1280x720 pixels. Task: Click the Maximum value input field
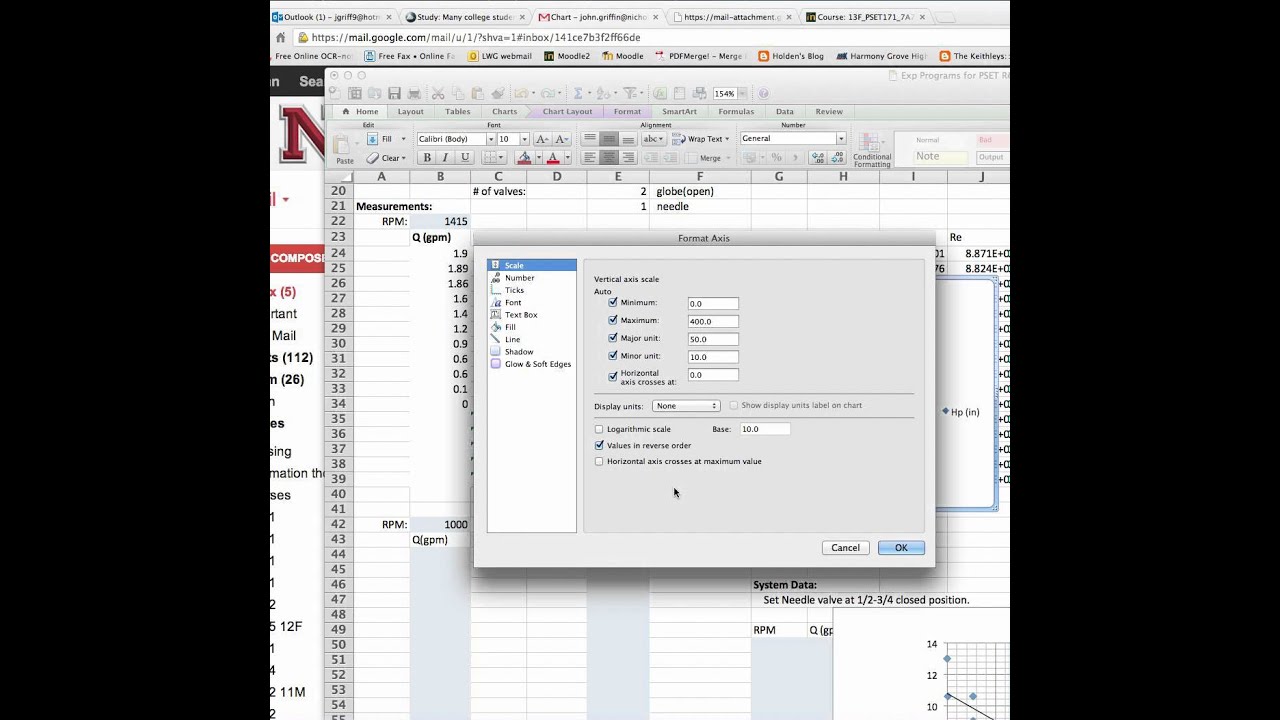pos(713,321)
